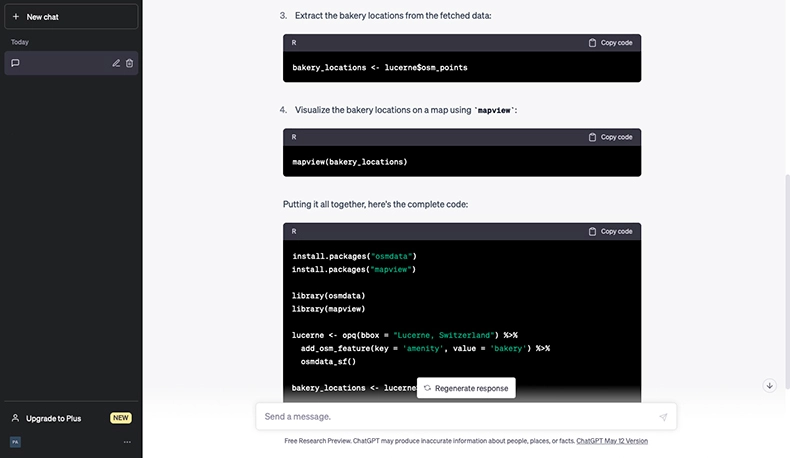The height and width of the screenshot is (458, 790).
Task: Click the send message arrow icon
Action: point(663,417)
